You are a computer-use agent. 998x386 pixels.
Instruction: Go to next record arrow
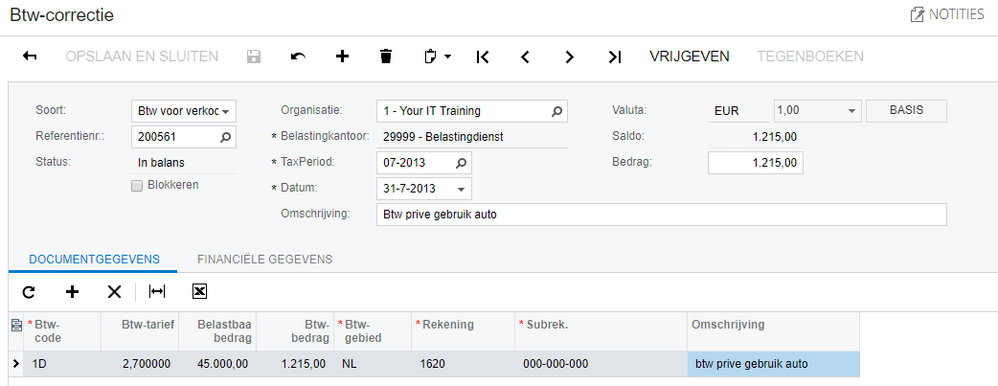[x=570, y=57]
